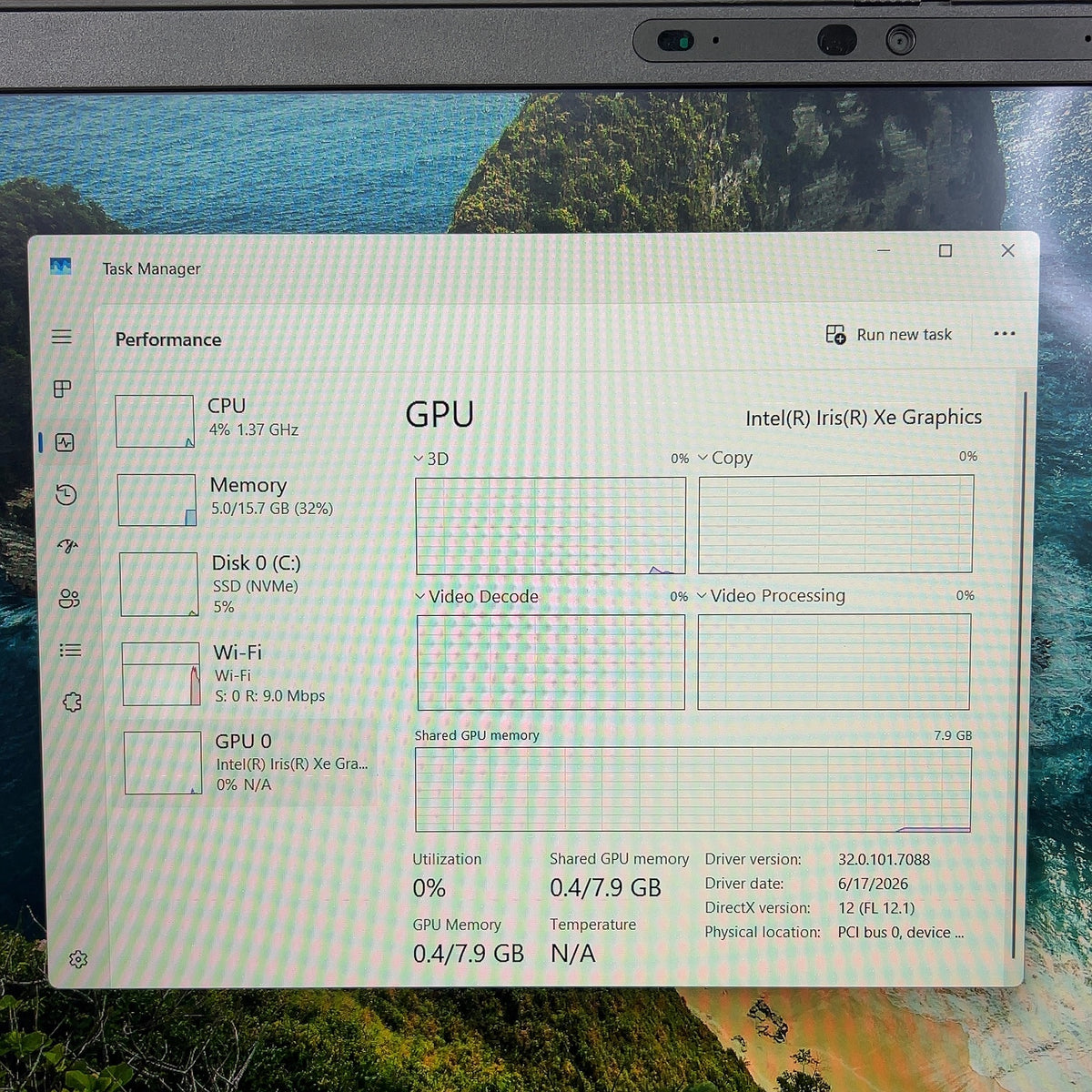
Task: Click driver date 6/17/2026
Action: coord(873,884)
